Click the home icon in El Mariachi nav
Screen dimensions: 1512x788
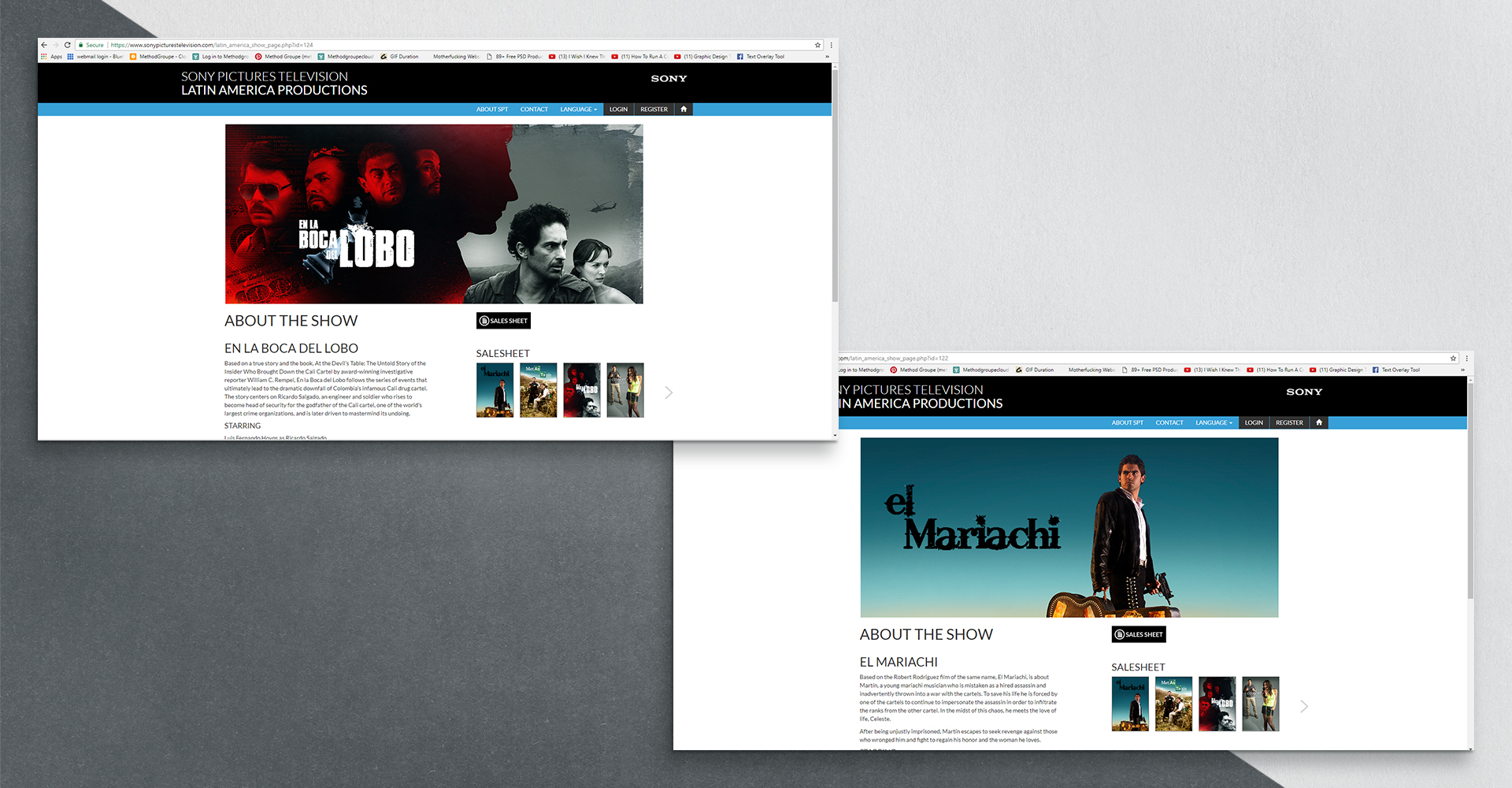[x=1319, y=423]
